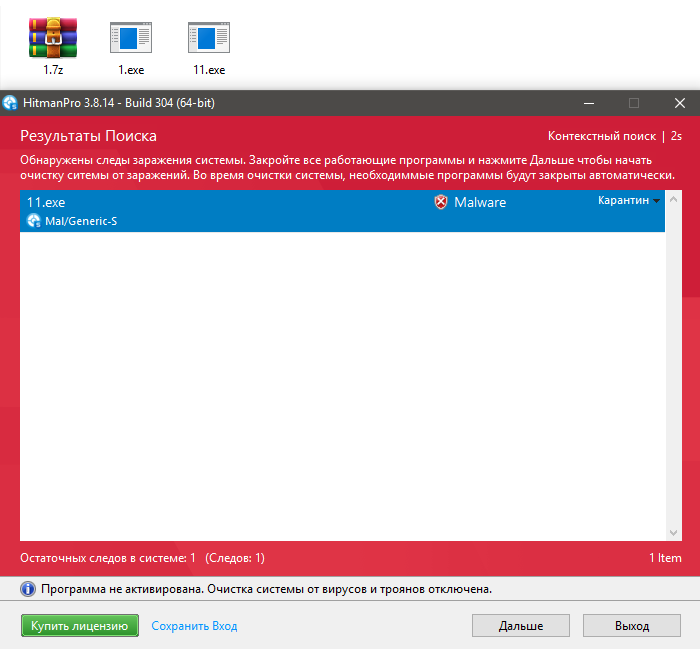Select the 1.7z archive file icon
Screen dimensions: 700x649
[53, 37]
